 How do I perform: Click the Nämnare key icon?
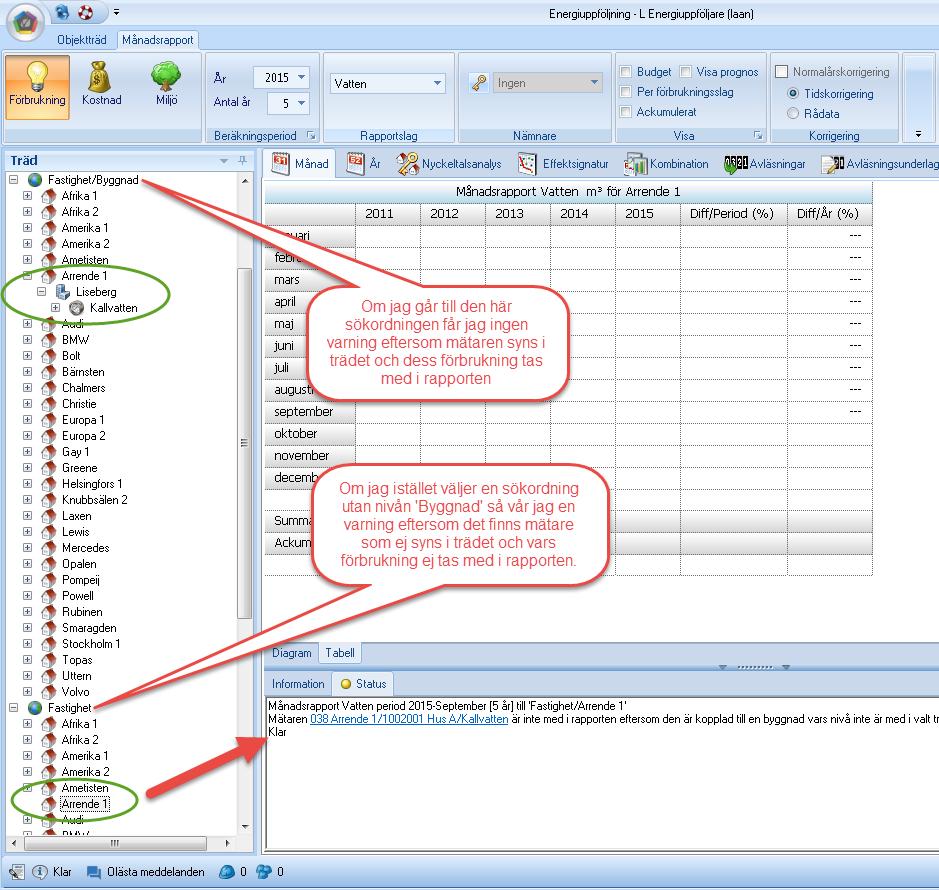click(x=478, y=83)
